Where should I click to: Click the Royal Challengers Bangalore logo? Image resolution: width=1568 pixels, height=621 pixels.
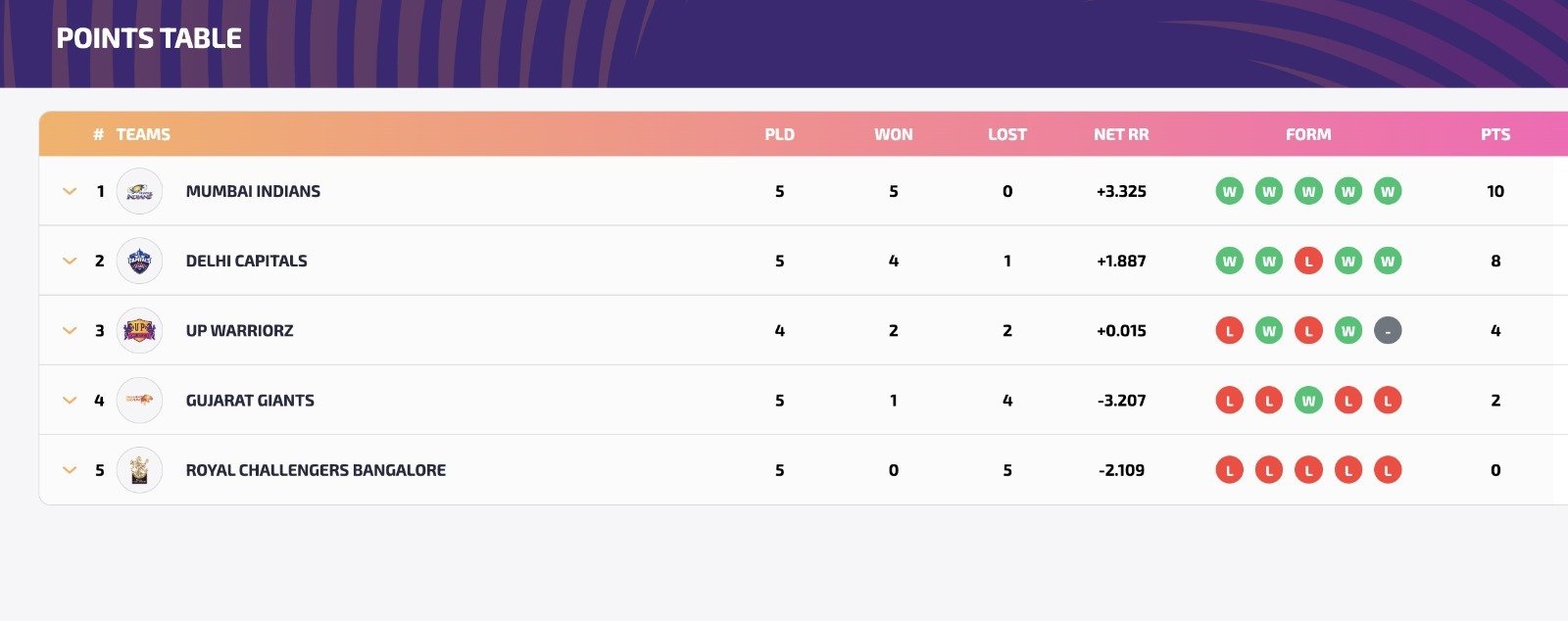tap(139, 470)
